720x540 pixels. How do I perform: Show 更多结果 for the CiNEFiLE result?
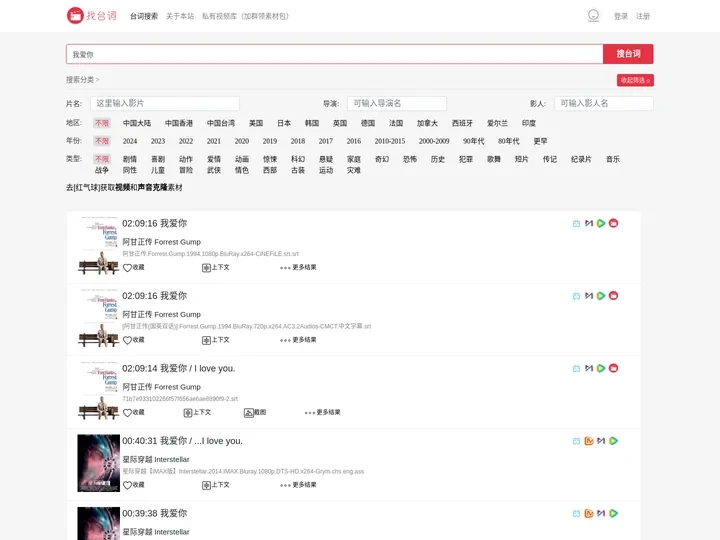tap(298, 267)
